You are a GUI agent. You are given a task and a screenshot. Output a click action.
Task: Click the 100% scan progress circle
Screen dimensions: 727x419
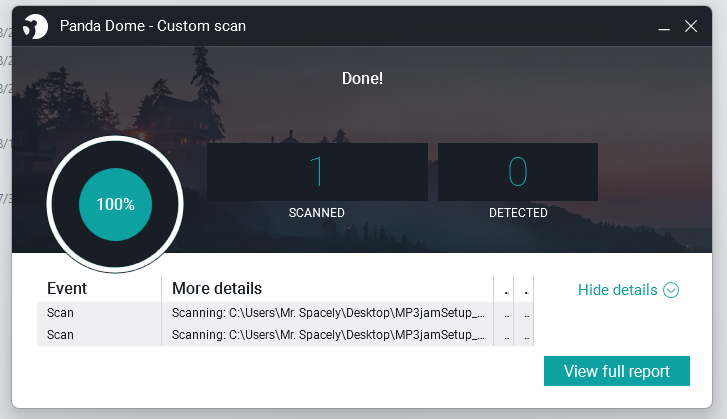(x=115, y=204)
